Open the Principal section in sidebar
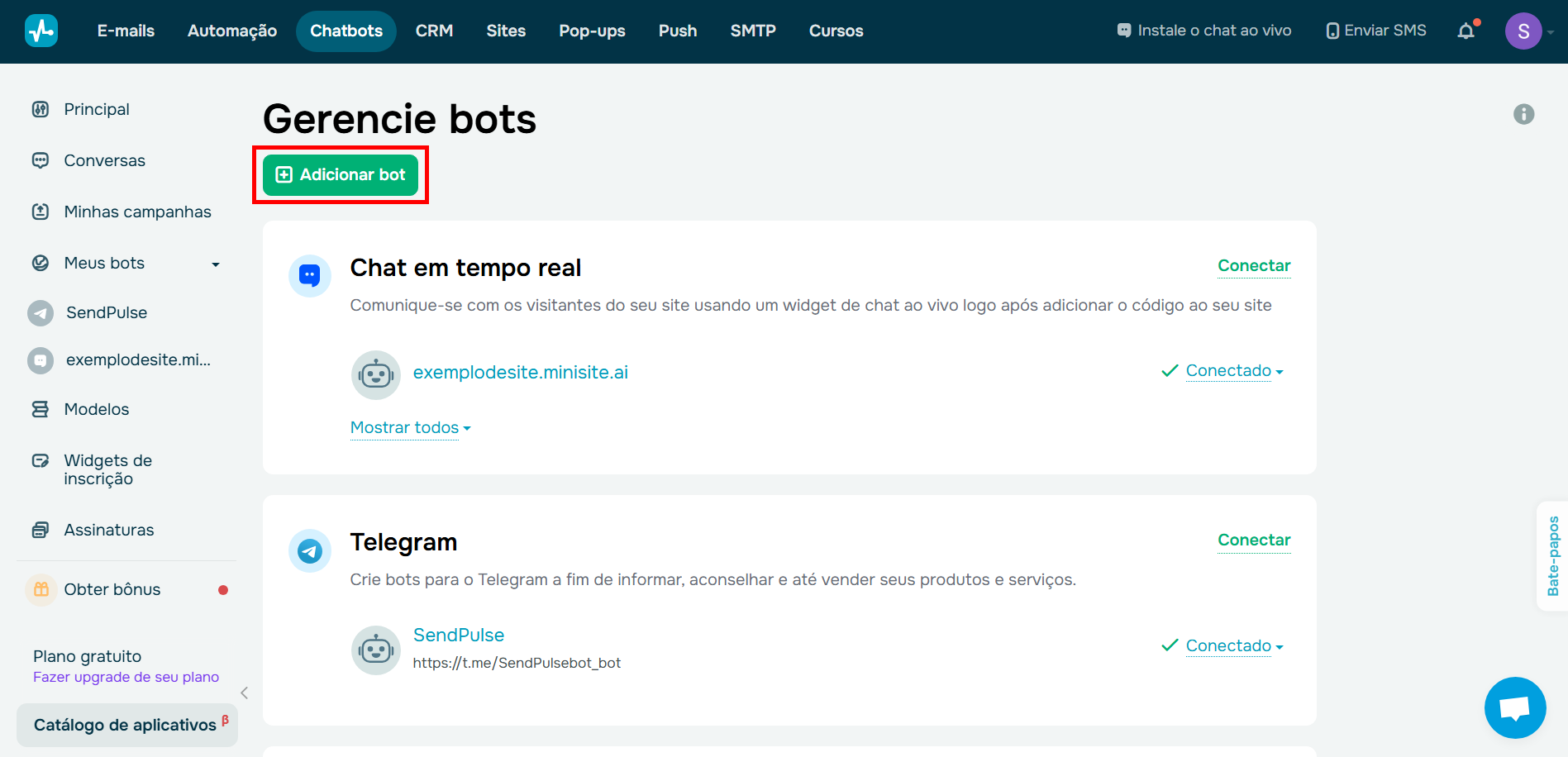 [96, 108]
